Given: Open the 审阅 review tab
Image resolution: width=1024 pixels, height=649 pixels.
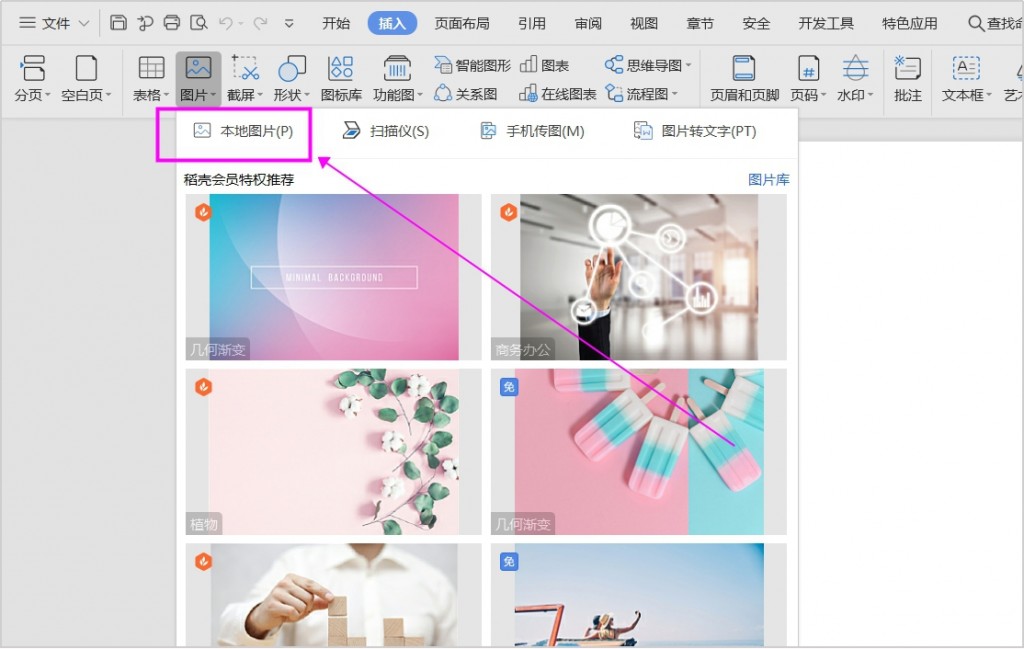Looking at the screenshot, I should (x=588, y=24).
